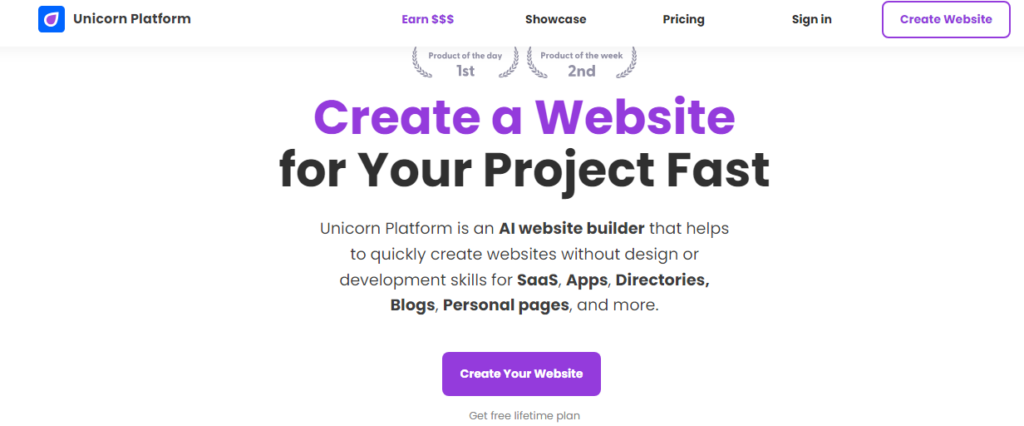Screen dimensions: 1024x426
Task: Click the "Get free lifetime plan" text
Action: [524, 415]
